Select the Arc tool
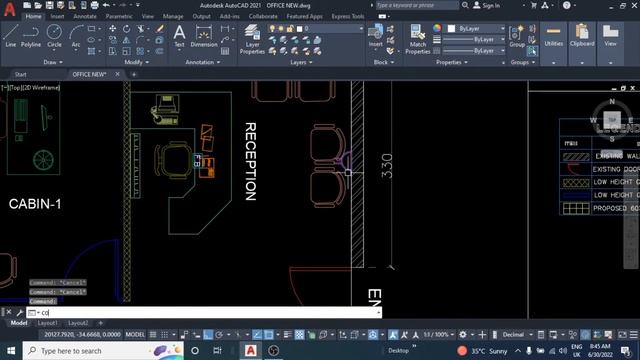This screenshot has height=360, width=640. 76,36
